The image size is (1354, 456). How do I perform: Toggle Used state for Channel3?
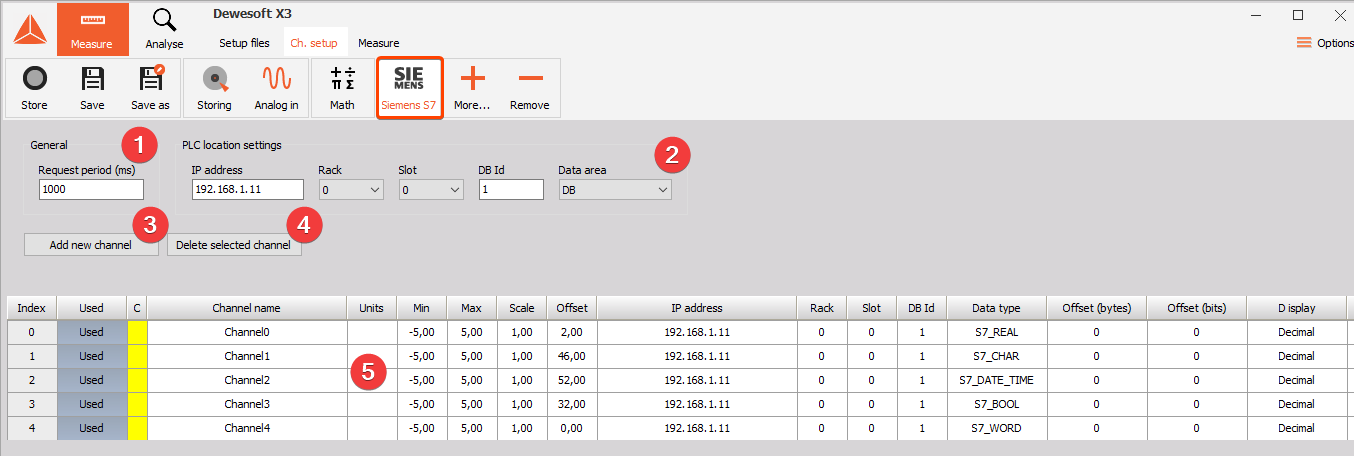[x=92, y=404]
